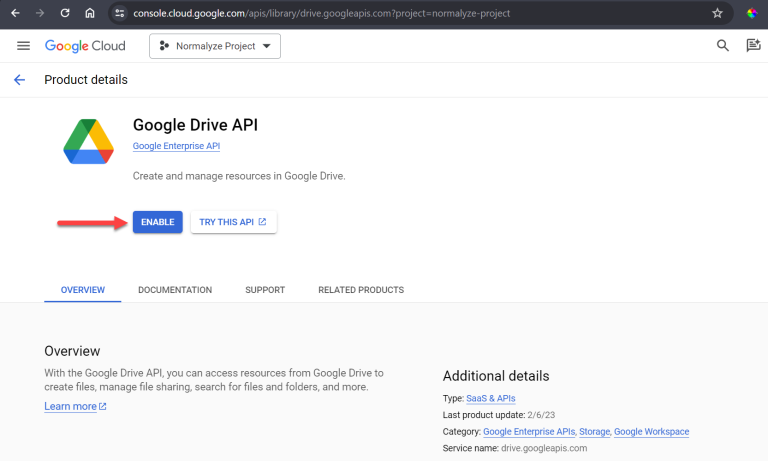This screenshot has width=768, height=461.
Task: Click the Google Drive API logo
Action: tap(88, 141)
